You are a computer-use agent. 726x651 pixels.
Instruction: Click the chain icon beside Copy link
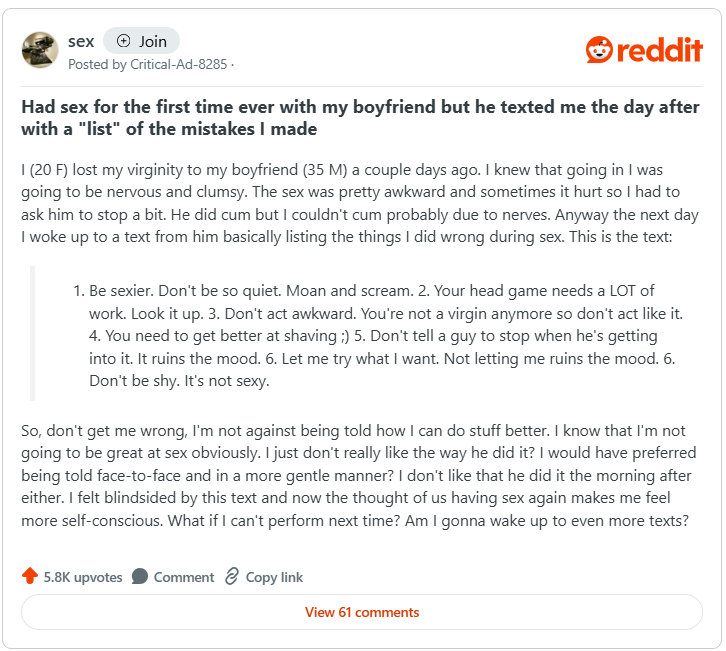[x=232, y=577]
